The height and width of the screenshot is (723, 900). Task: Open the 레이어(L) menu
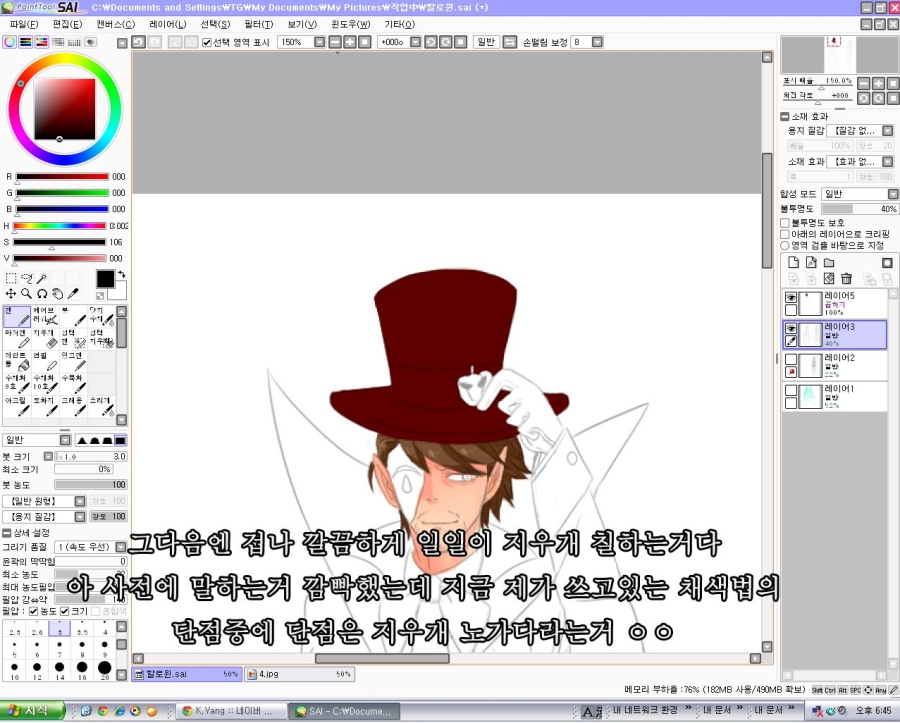pyautogui.click(x=167, y=24)
